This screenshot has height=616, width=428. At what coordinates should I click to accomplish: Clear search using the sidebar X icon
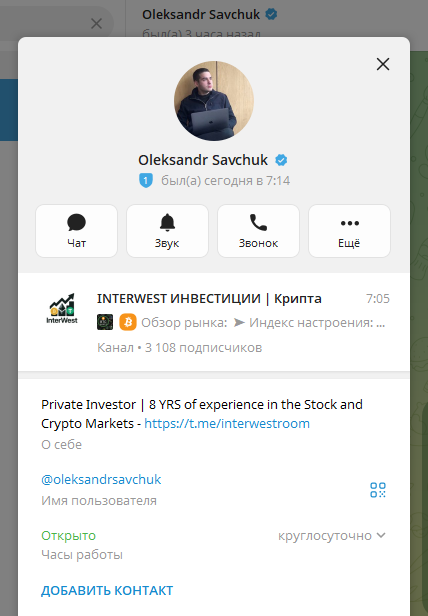[96, 23]
